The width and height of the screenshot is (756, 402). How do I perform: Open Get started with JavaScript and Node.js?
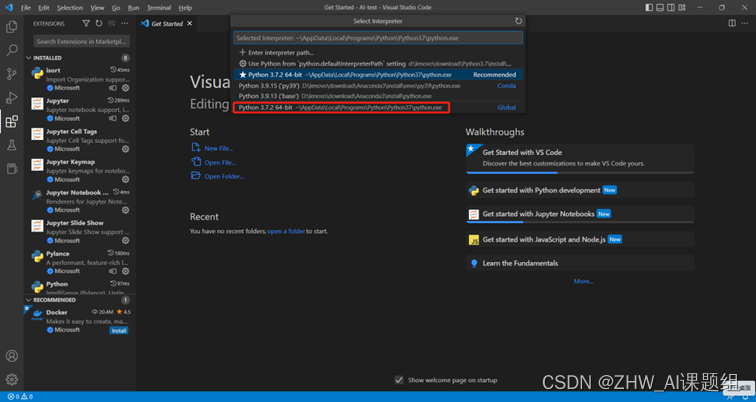[x=580, y=240]
